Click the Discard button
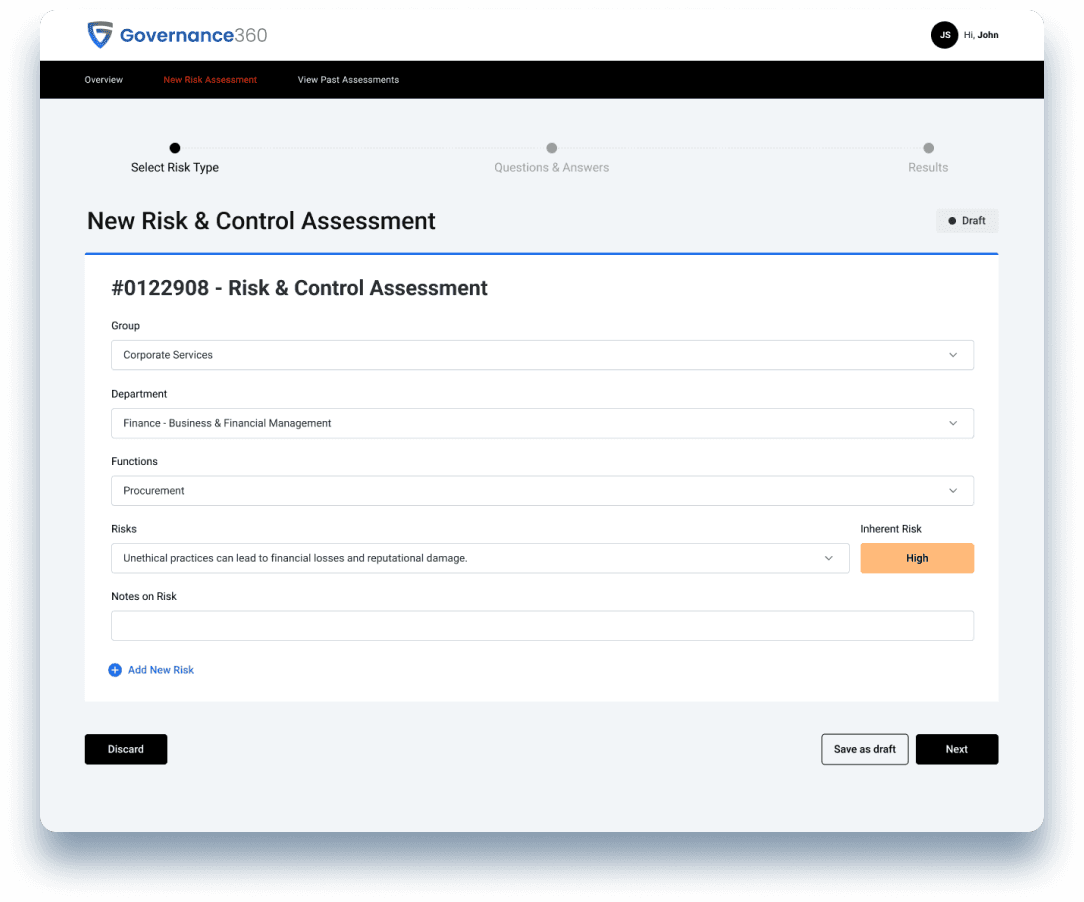 [125, 749]
